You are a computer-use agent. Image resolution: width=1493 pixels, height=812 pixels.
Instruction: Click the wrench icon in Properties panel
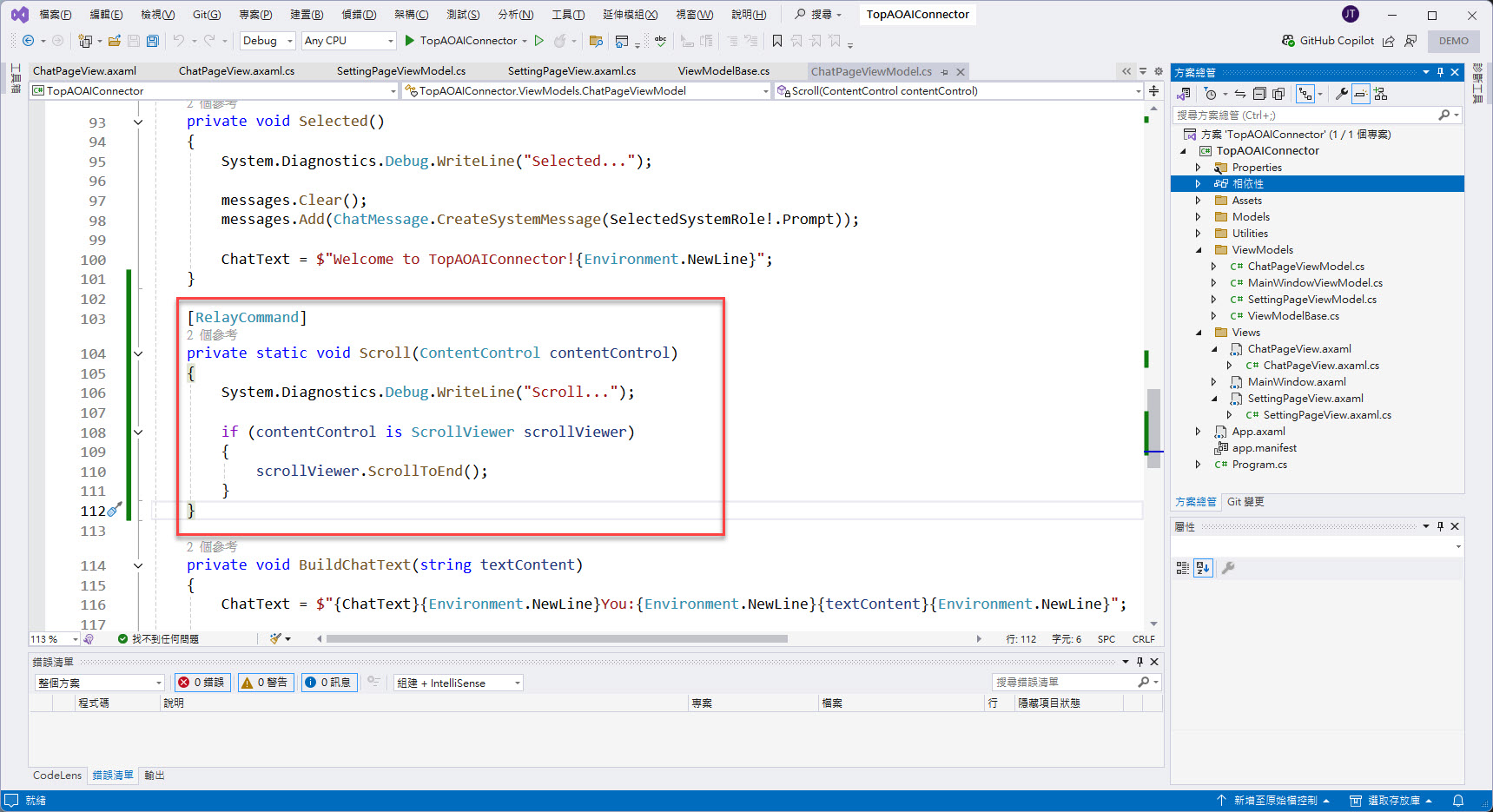pos(1228,568)
